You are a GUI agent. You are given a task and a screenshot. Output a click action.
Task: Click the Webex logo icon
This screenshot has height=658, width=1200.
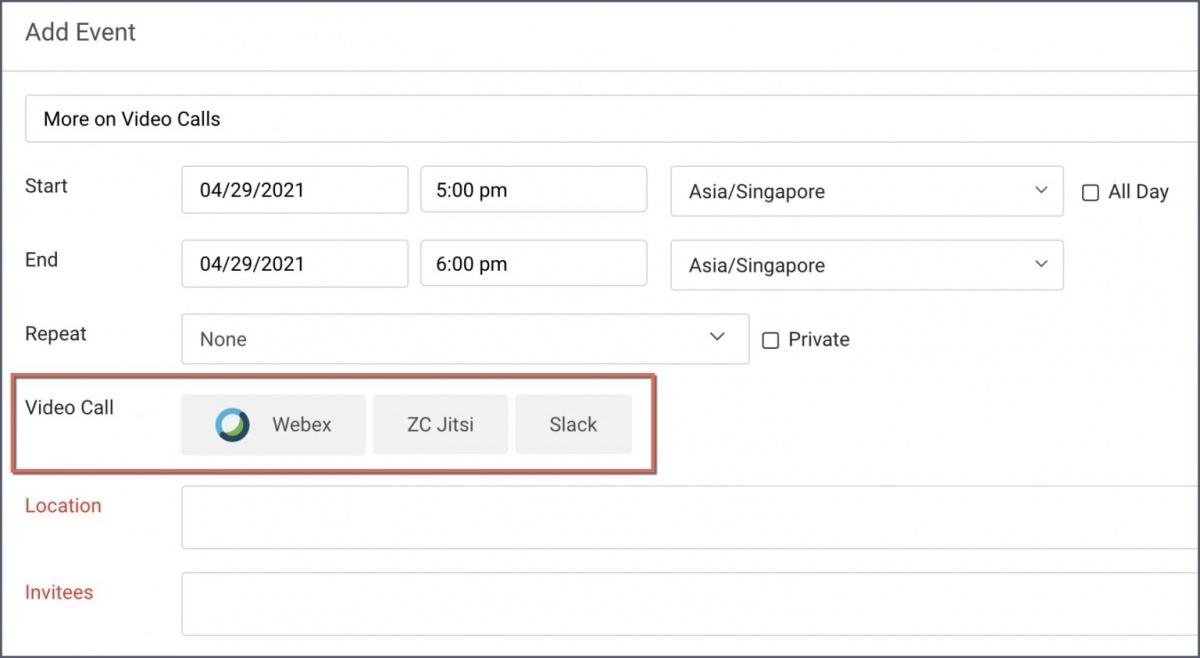[x=233, y=425]
